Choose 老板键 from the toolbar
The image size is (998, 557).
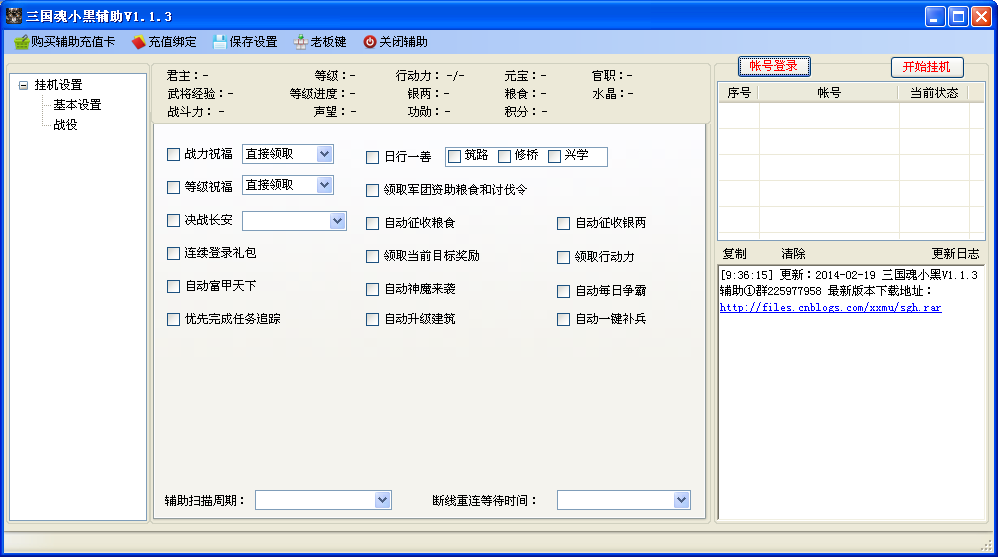click(320, 42)
